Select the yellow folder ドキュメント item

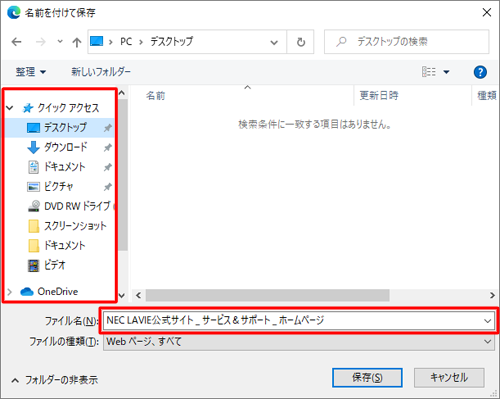[65, 245]
